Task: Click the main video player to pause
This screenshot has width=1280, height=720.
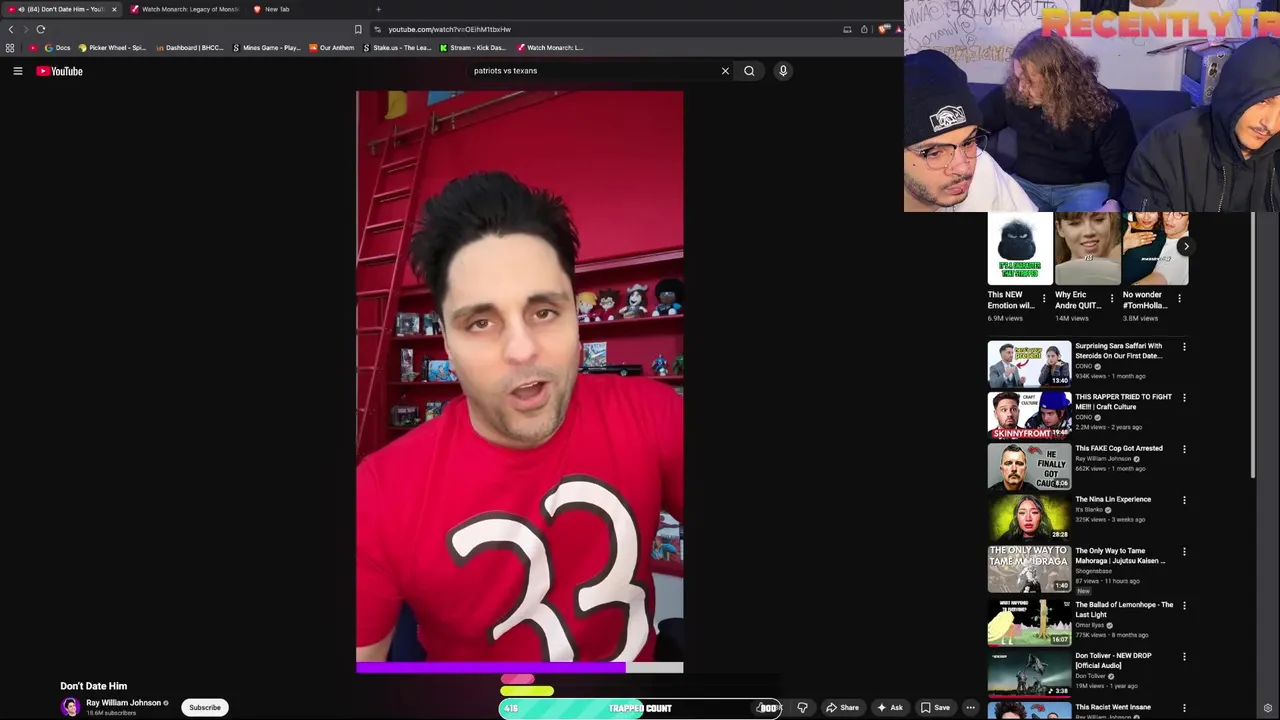Action: pyautogui.click(x=520, y=377)
